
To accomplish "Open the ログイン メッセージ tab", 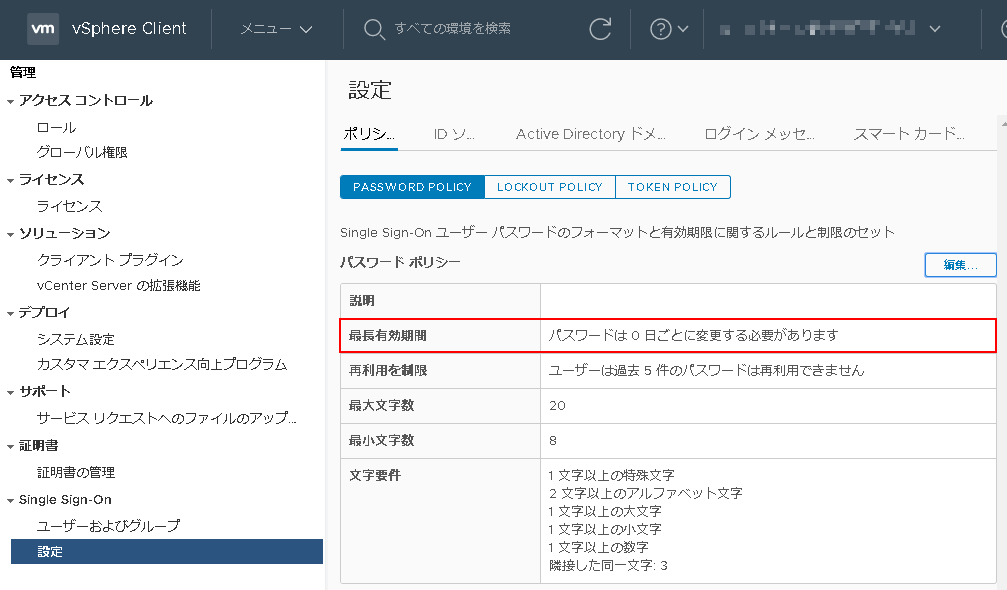I will [x=759, y=134].
